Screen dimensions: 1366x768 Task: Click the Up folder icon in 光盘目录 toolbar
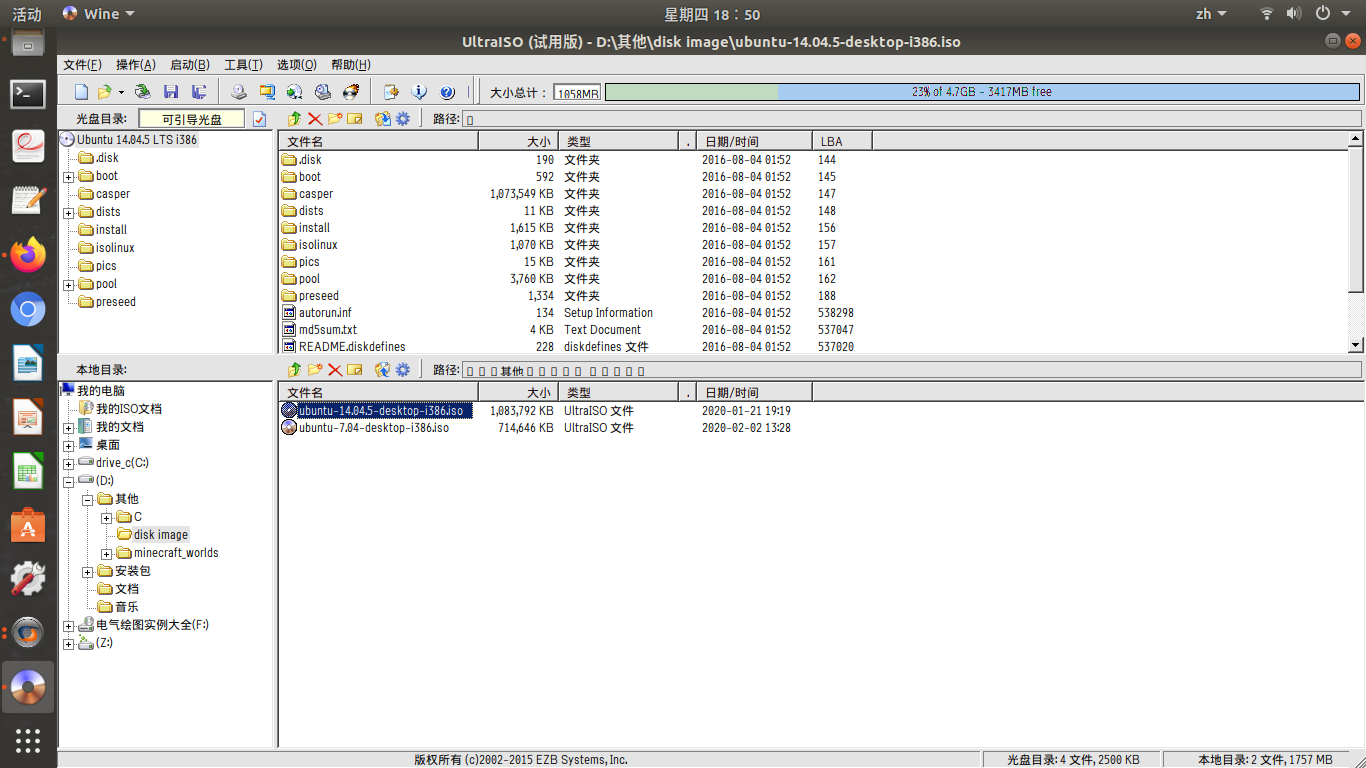(x=294, y=119)
